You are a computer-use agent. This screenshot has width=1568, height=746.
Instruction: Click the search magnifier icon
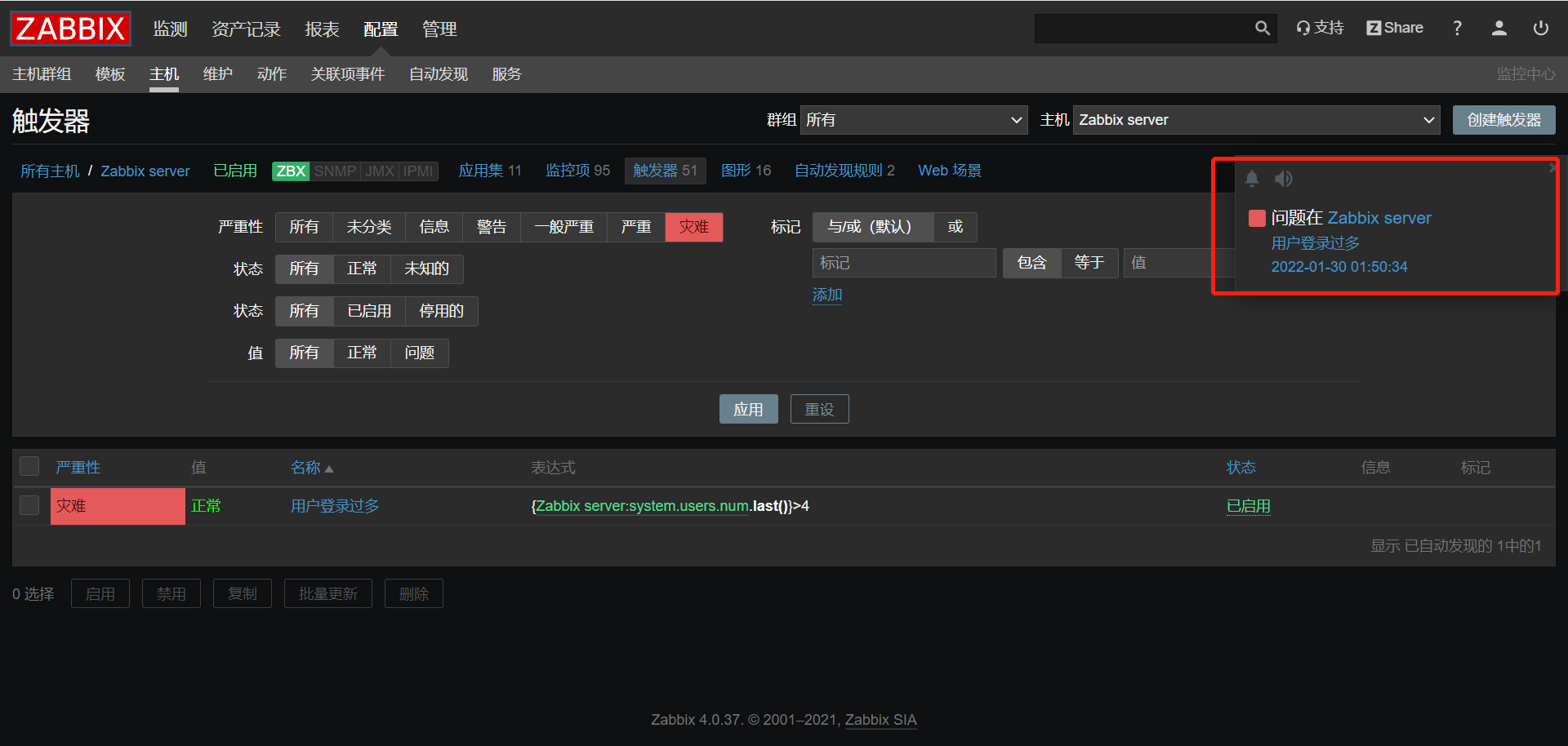[1263, 29]
